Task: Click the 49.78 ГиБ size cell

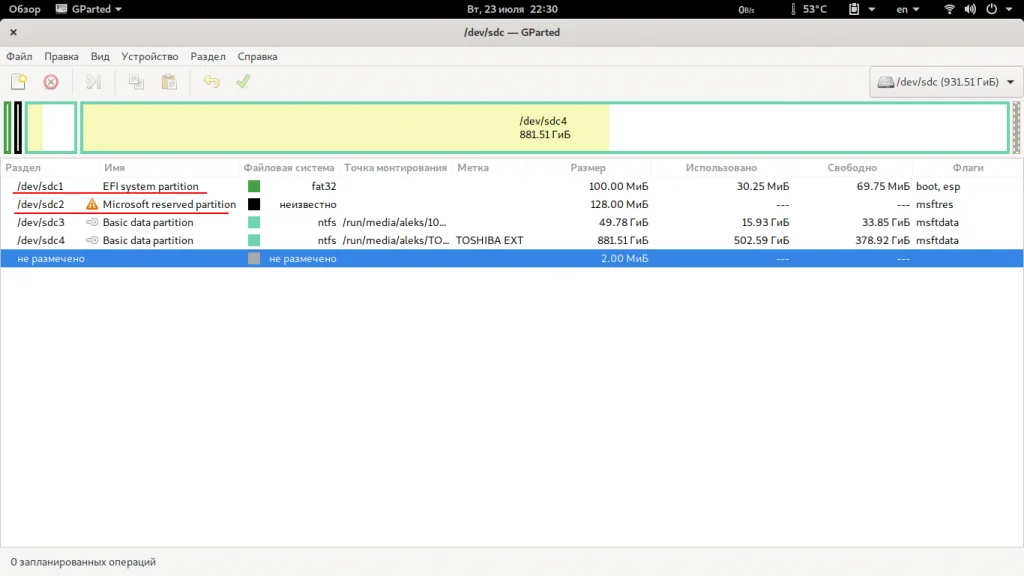Action: pyautogui.click(x=624, y=222)
